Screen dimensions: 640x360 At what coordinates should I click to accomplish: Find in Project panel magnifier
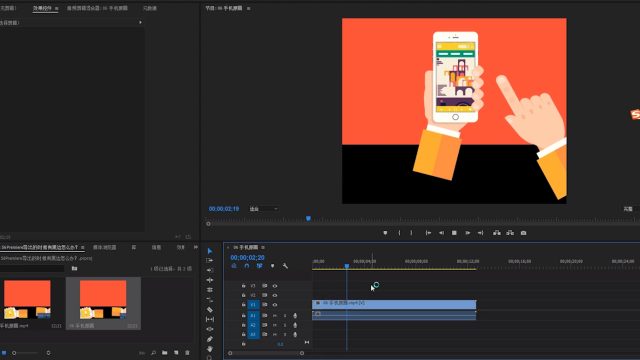153,353
